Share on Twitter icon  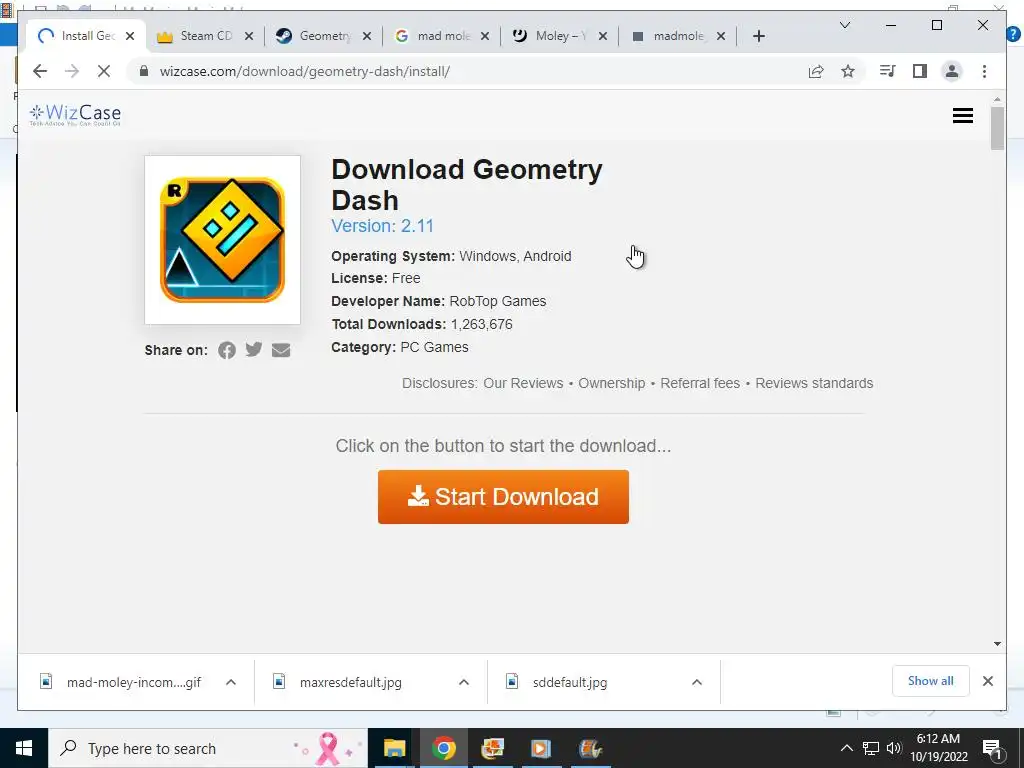click(x=253, y=349)
